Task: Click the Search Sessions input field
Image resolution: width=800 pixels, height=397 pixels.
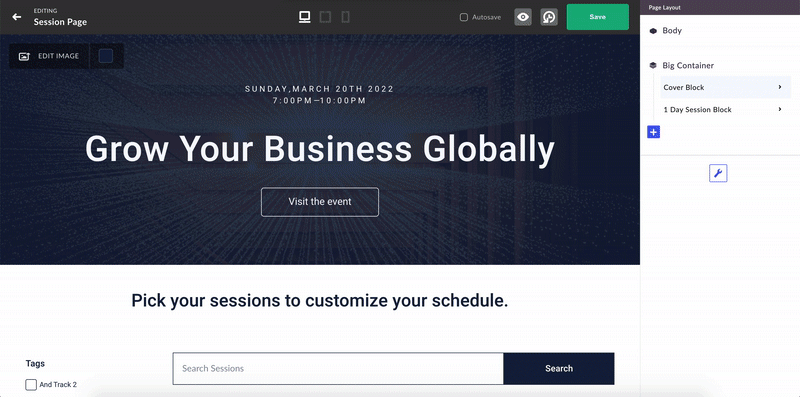Action: (338, 368)
